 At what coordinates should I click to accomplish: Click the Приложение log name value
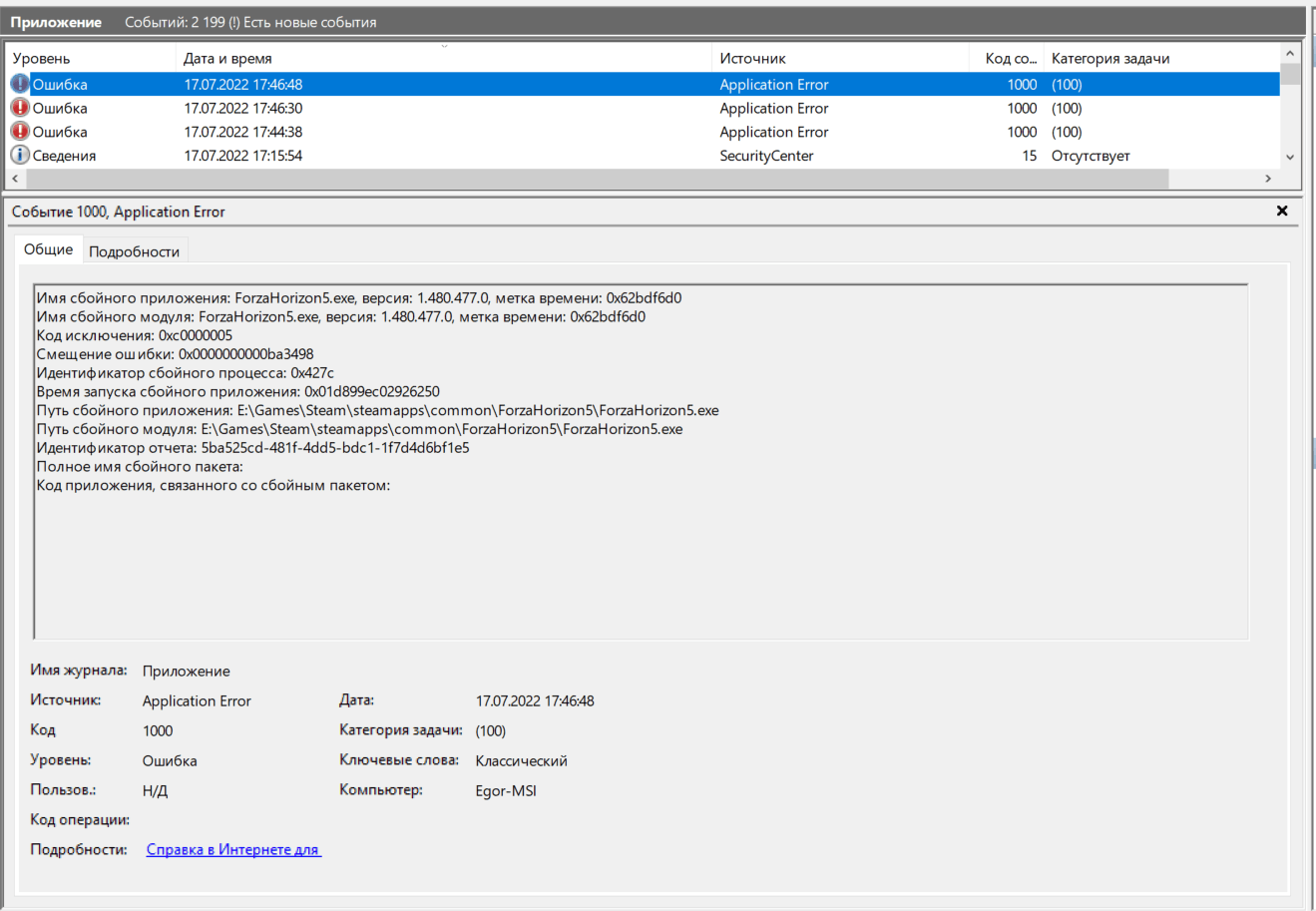pos(186,672)
